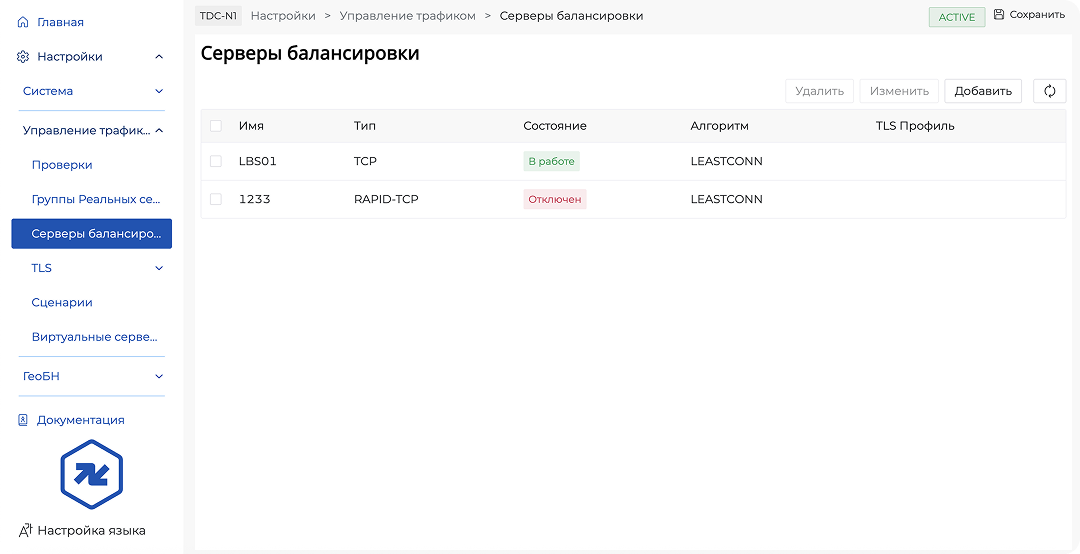Screen dimensions: 1080x554
Task: Click the gear icon beside Настройки
Action: point(23,57)
